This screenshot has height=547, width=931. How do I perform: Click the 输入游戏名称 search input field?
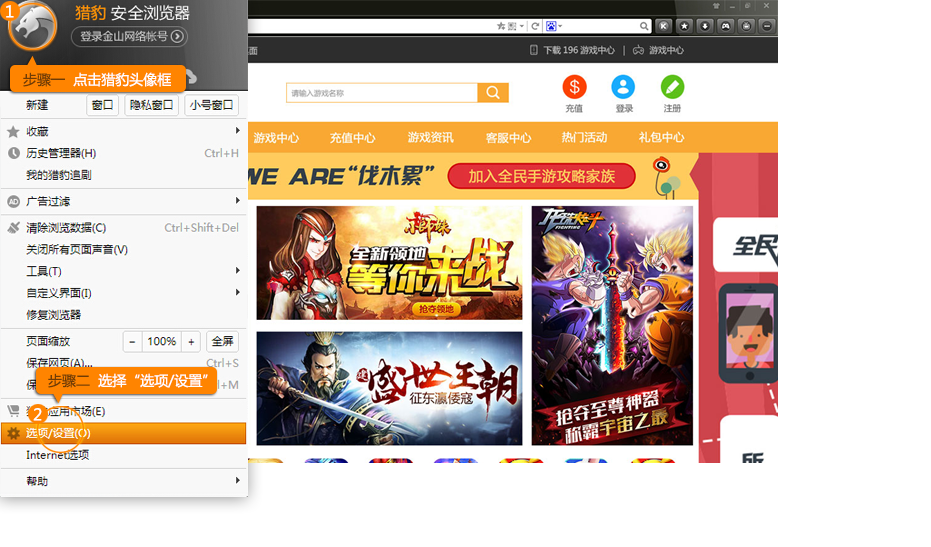pyautogui.click(x=381, y=93)
